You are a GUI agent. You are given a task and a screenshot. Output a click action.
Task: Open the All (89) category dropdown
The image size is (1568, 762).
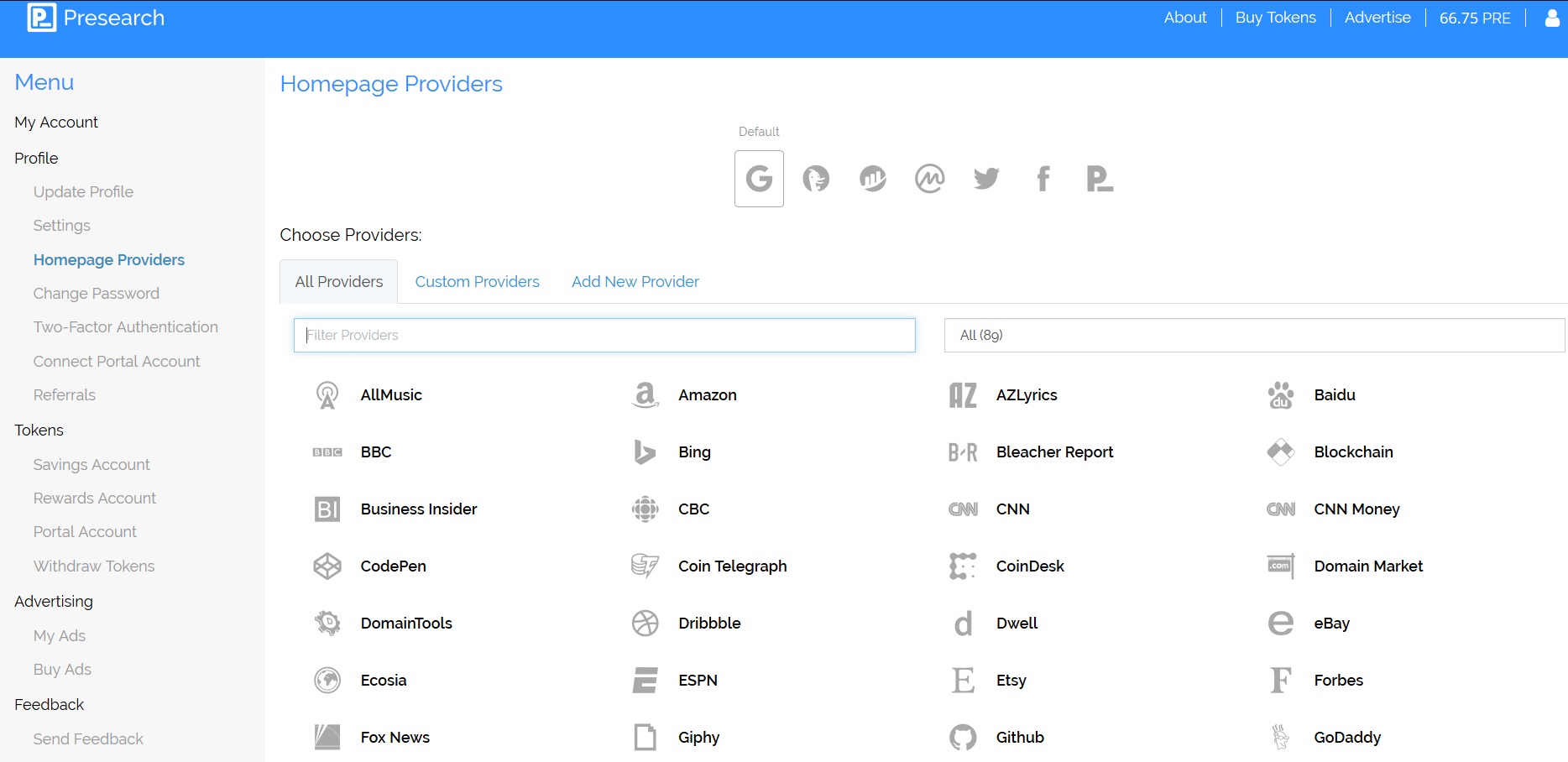tap(1254, 335)
